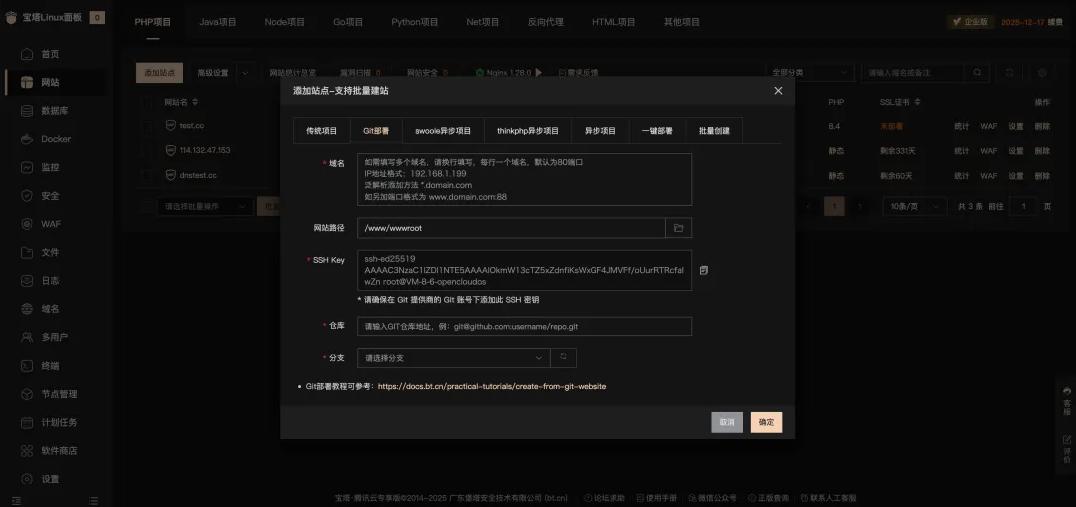Open the 终端 terminal sidebar icon
The width and height of the screenshot is (1076, 507).
27,366
